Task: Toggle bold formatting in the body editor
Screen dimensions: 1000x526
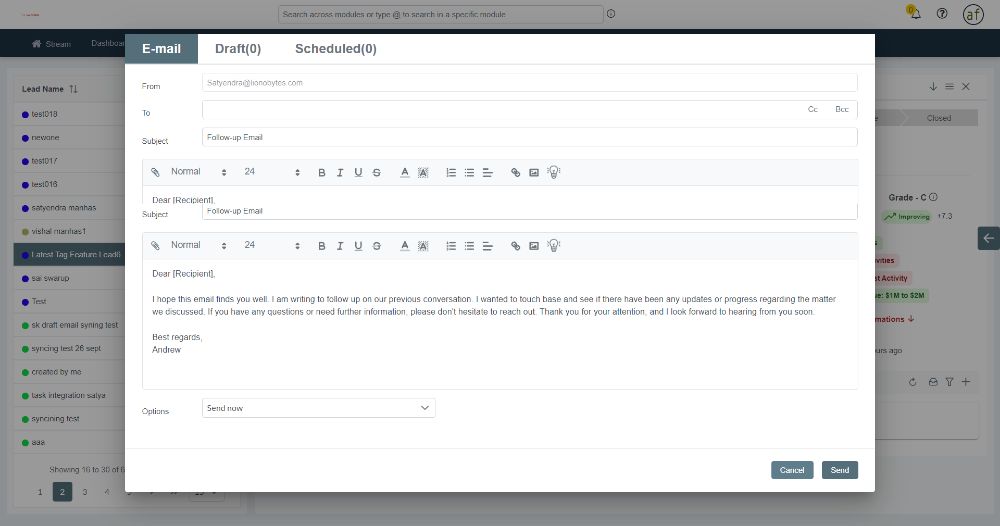Action: (x=322, y=245)
